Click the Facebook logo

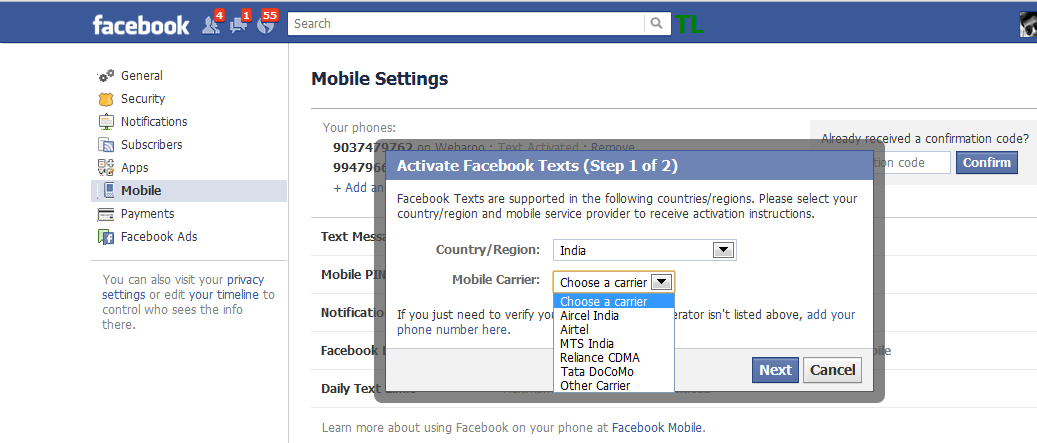[141, 25]
